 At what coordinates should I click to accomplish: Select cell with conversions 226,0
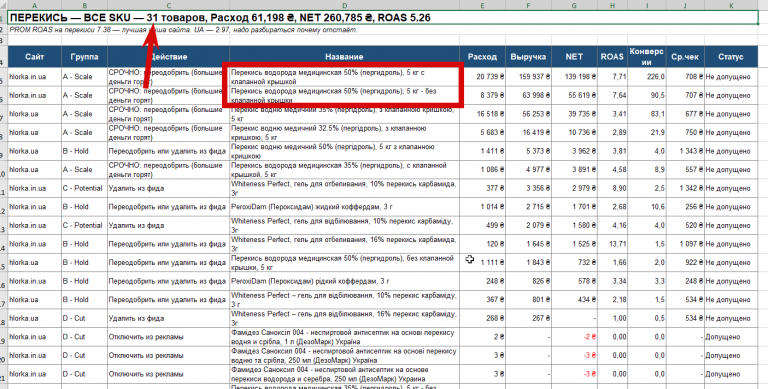[x=647, y=77]
